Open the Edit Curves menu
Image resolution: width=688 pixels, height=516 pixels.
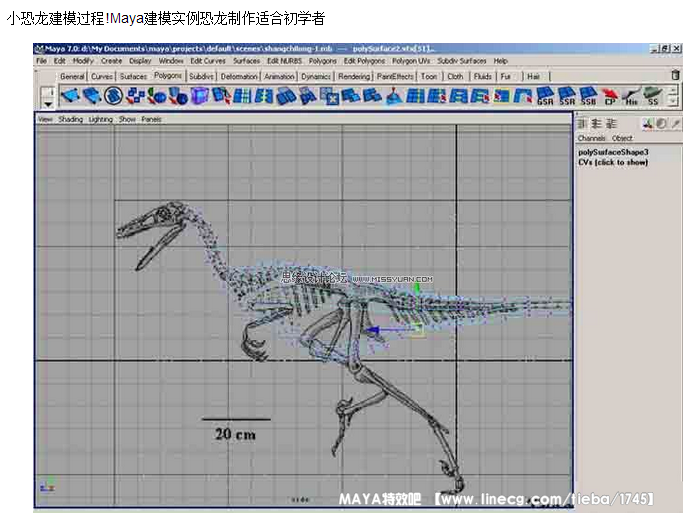click(208, 61)
